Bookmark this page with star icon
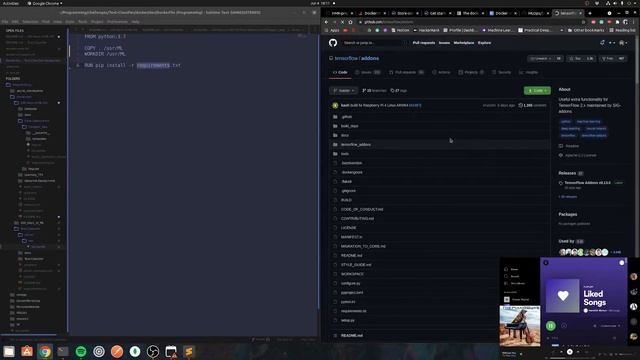 pyautogui.click(x=583, y=22)
